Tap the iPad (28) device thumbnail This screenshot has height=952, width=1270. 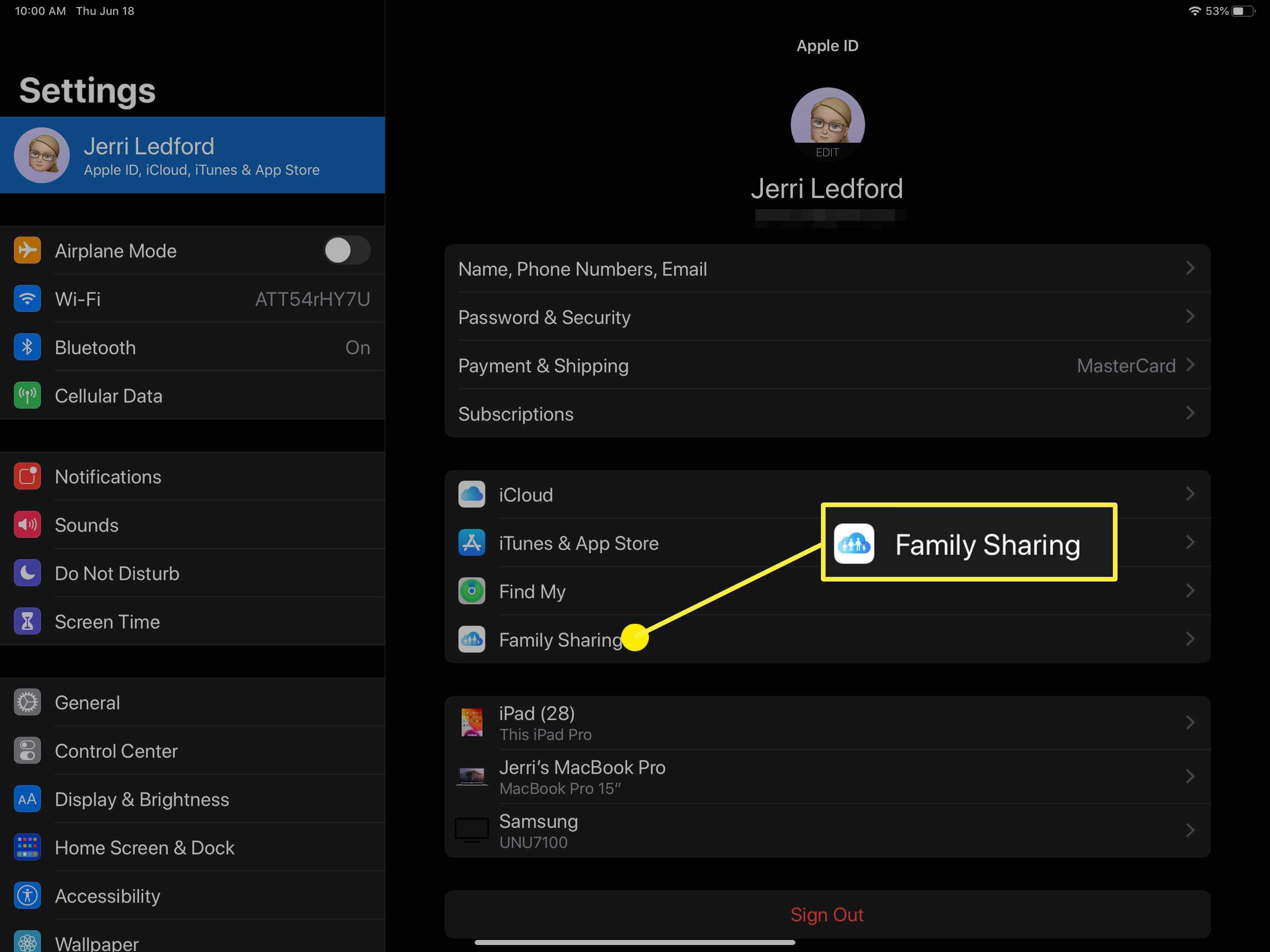click(x=472, y=722)
